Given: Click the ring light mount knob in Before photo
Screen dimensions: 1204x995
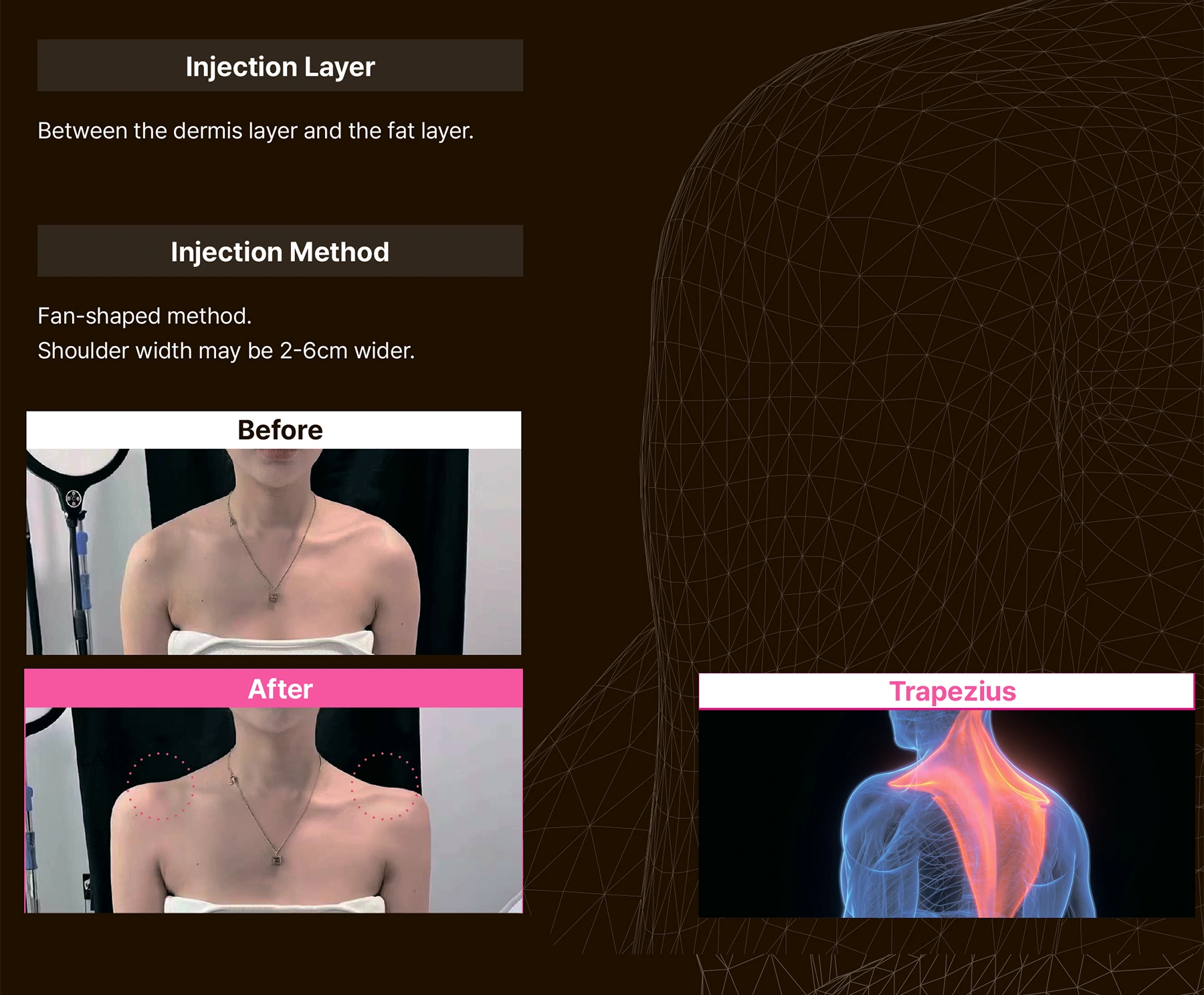Looking at the screenshot, I should [74, 499].
